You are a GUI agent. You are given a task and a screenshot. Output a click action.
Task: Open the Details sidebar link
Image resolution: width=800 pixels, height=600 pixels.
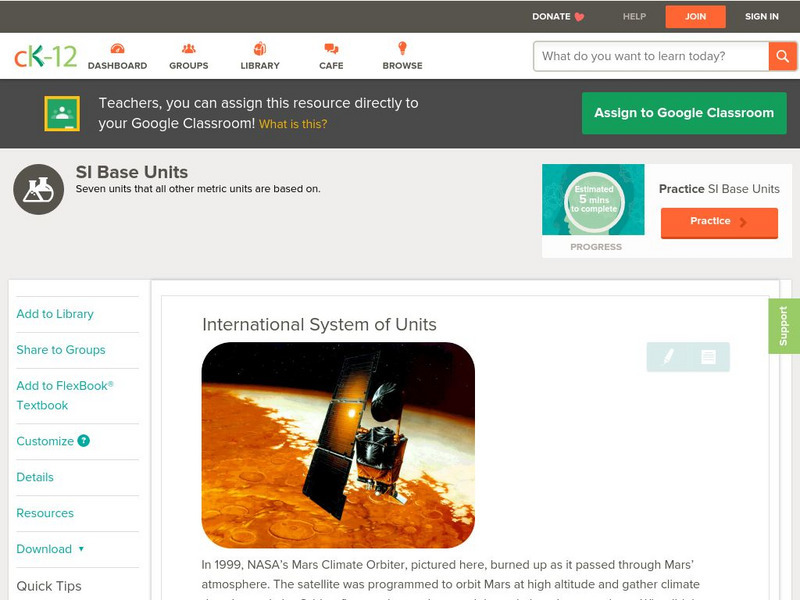35,477
